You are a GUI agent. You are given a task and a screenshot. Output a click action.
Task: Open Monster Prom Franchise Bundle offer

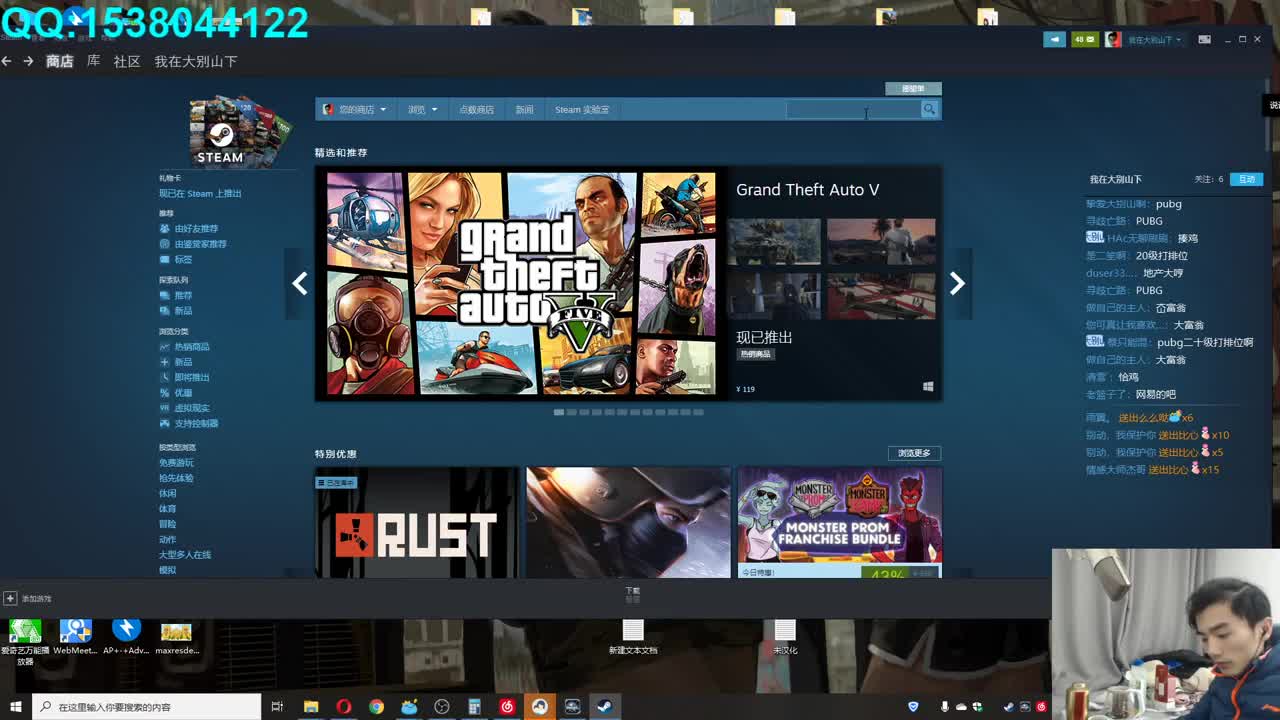[839, 522]
